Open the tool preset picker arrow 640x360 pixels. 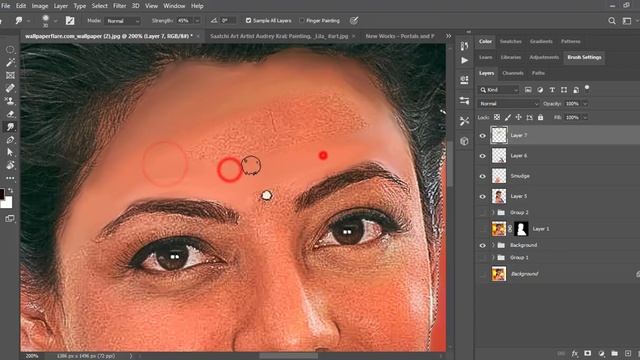29,21
